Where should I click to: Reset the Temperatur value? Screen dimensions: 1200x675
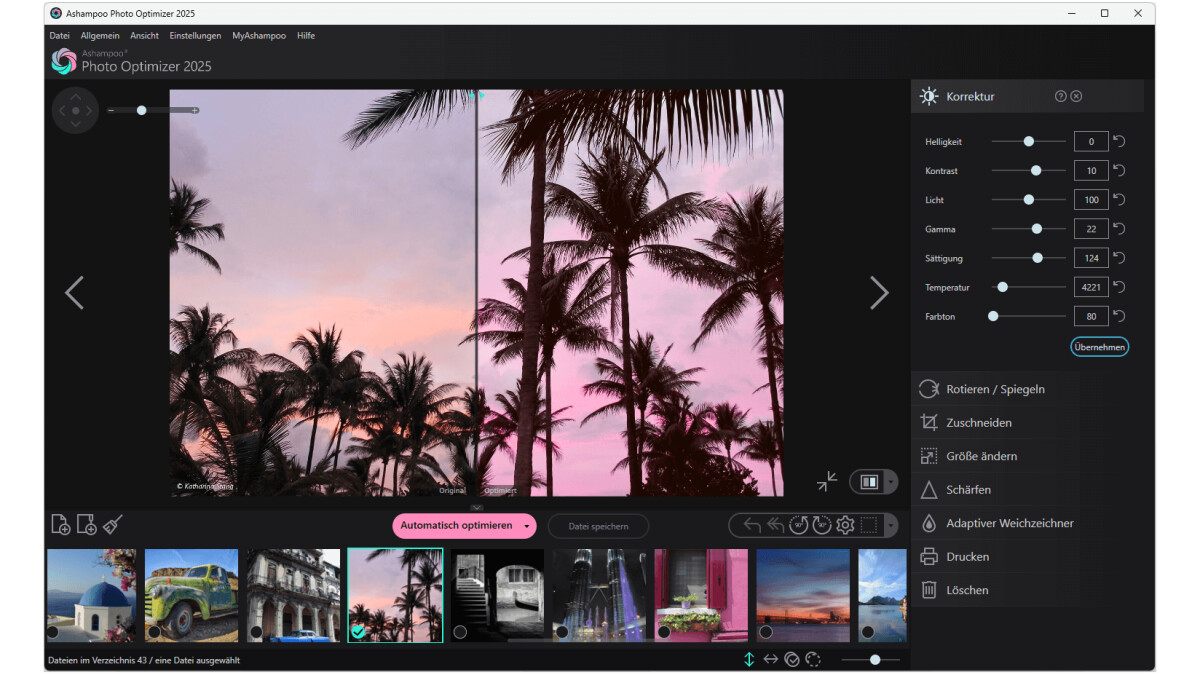click(1119, 287)
